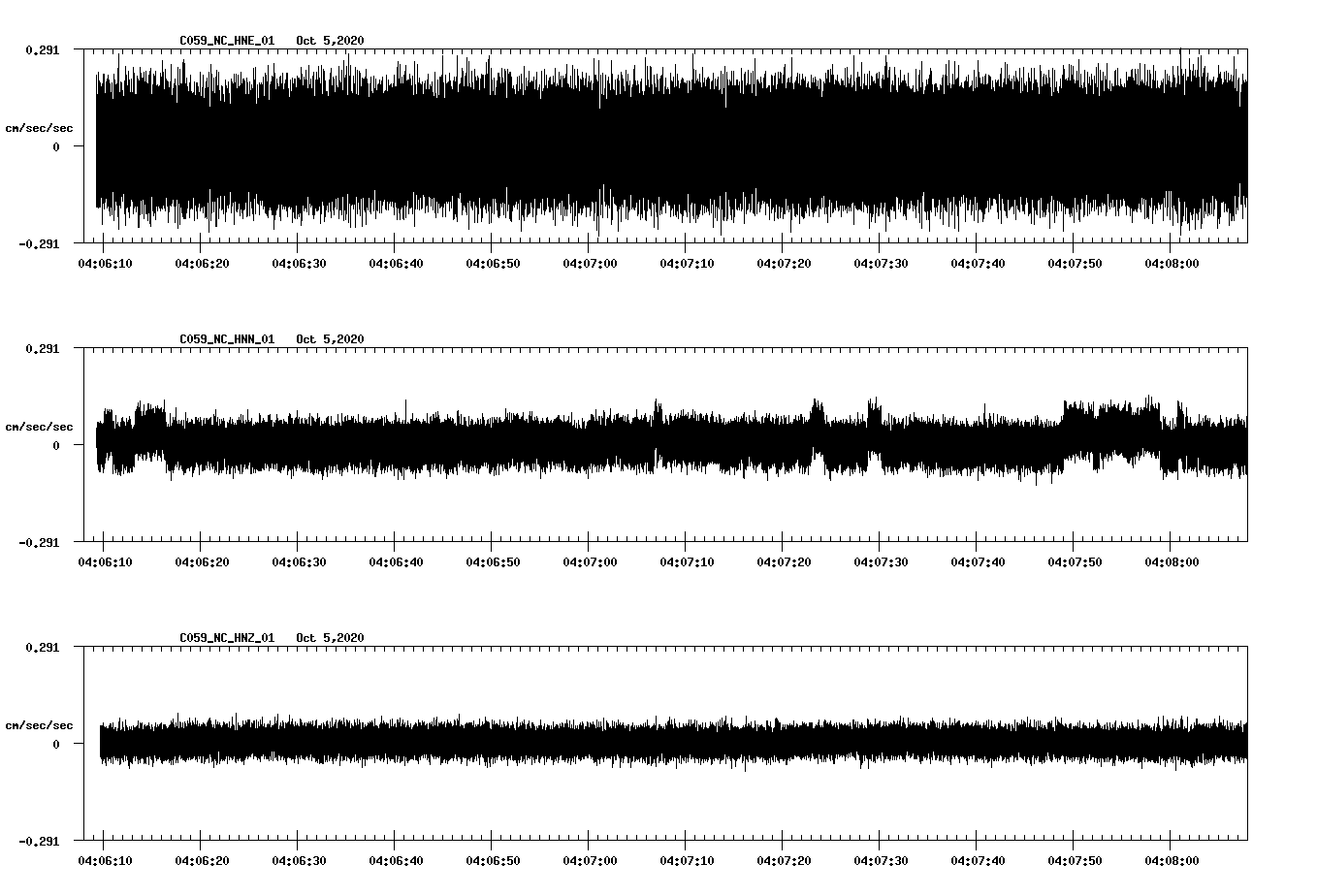Click the 04:07:30 tick on middle axis
The height and width of the screenshot is (896, 1317).
880,560
